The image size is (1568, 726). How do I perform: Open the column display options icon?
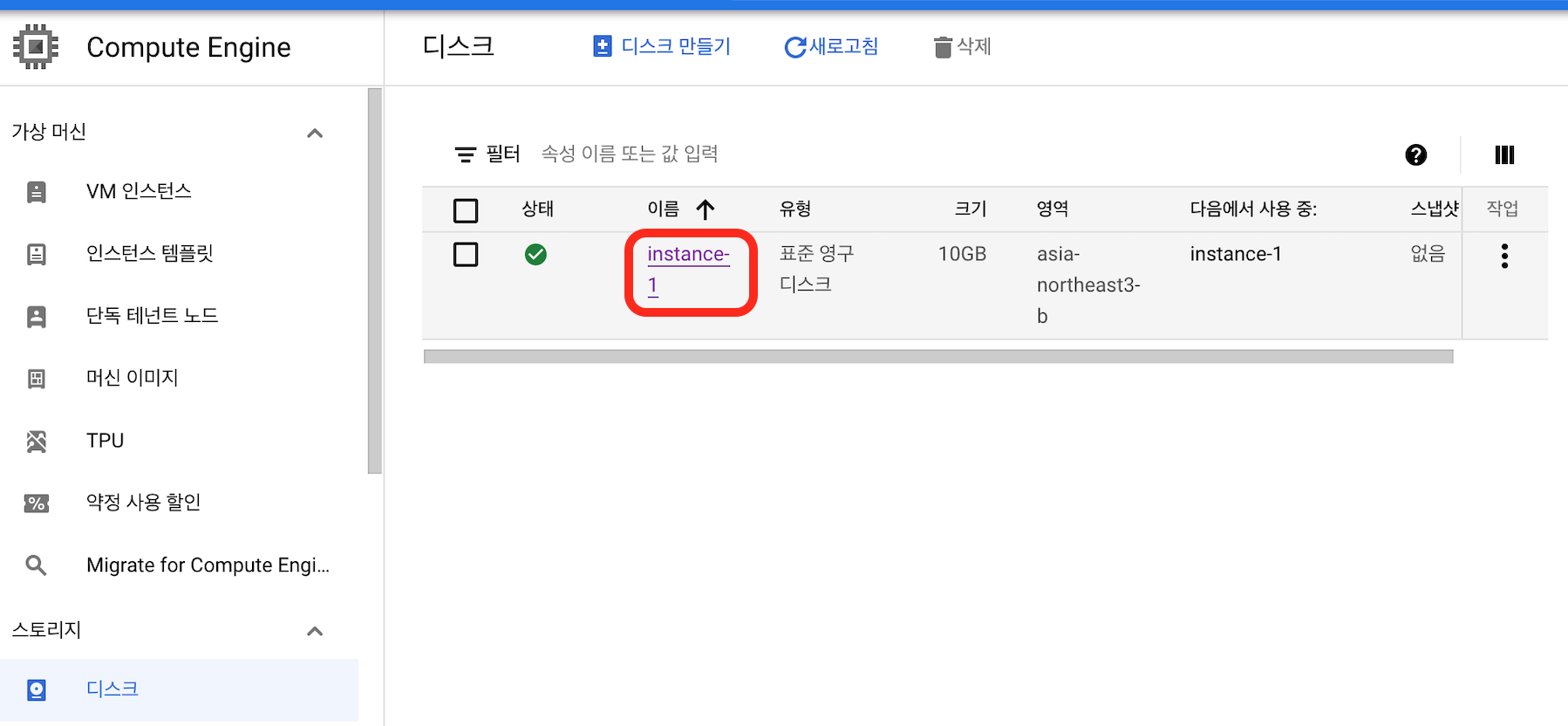coord(1504,154)
